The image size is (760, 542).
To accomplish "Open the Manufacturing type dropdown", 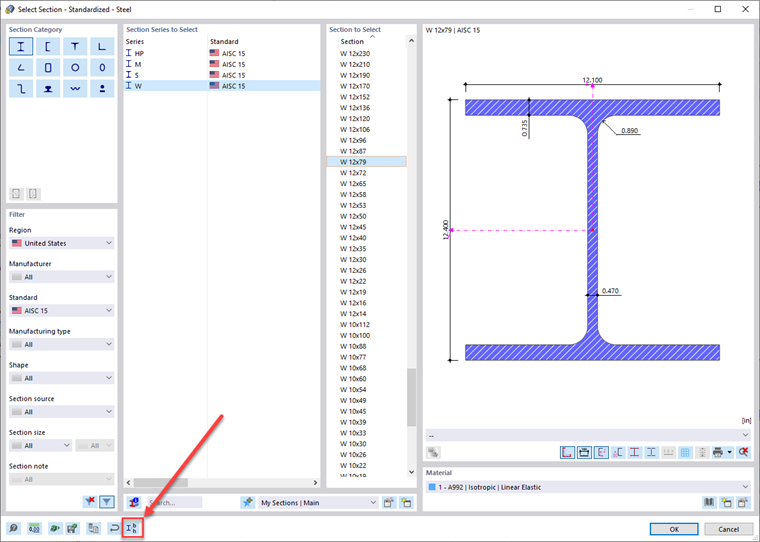I will point(62,344).
